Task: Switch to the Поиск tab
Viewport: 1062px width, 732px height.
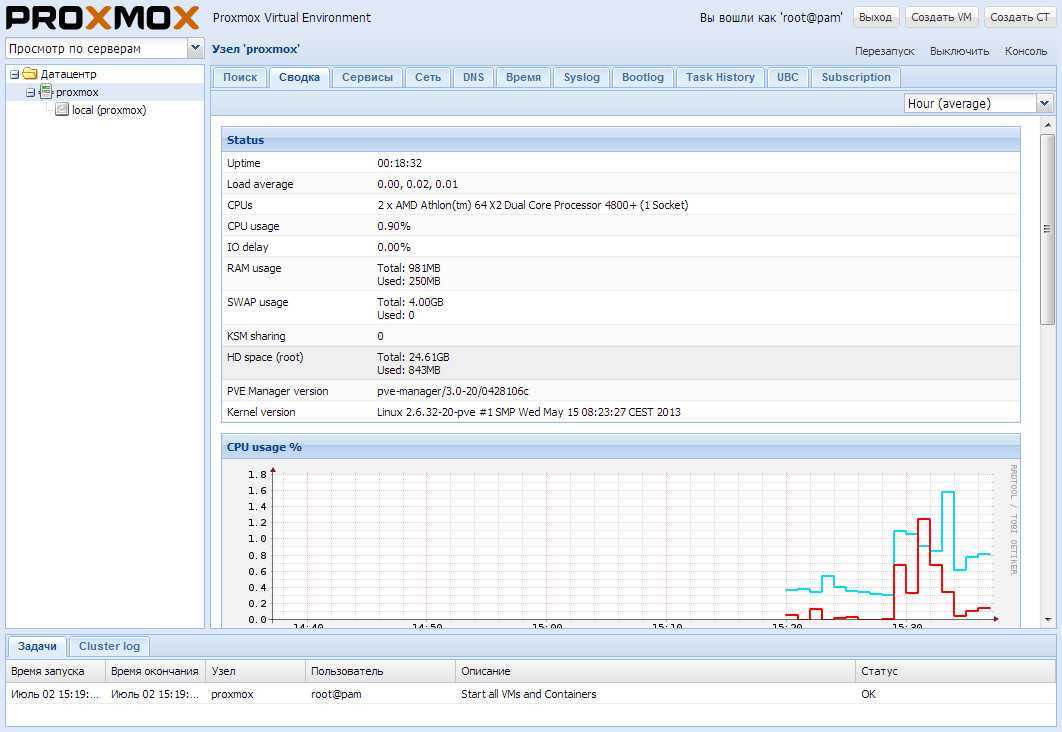Action: tap(240, 77)
